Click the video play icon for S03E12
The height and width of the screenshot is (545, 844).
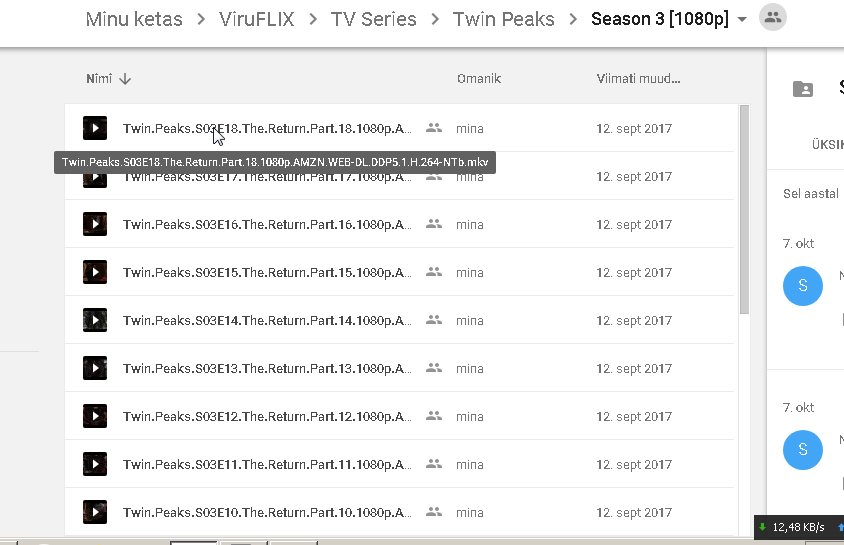point(95,416)
